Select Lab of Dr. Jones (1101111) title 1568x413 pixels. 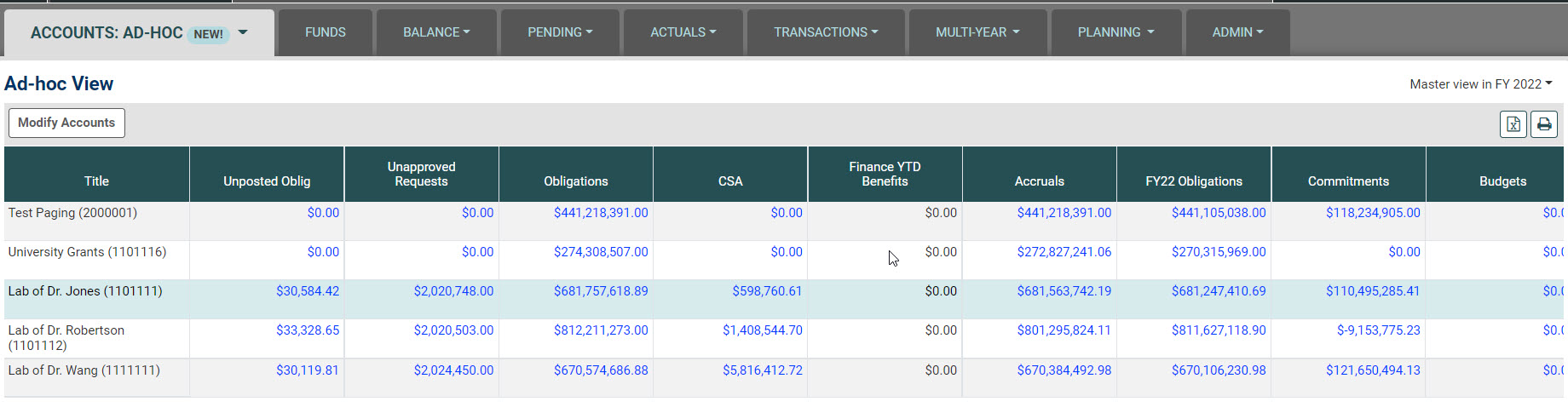point(85,291)
